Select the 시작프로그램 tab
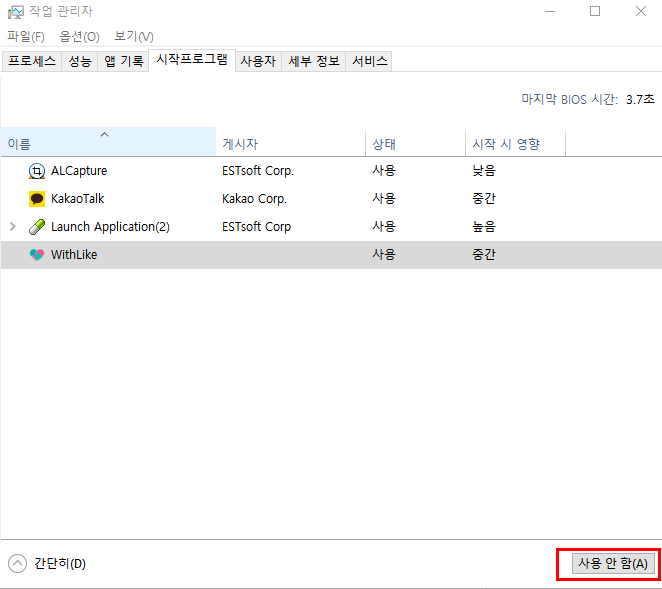The width and height of the screenshot is (662, 589). click(192, 60)
